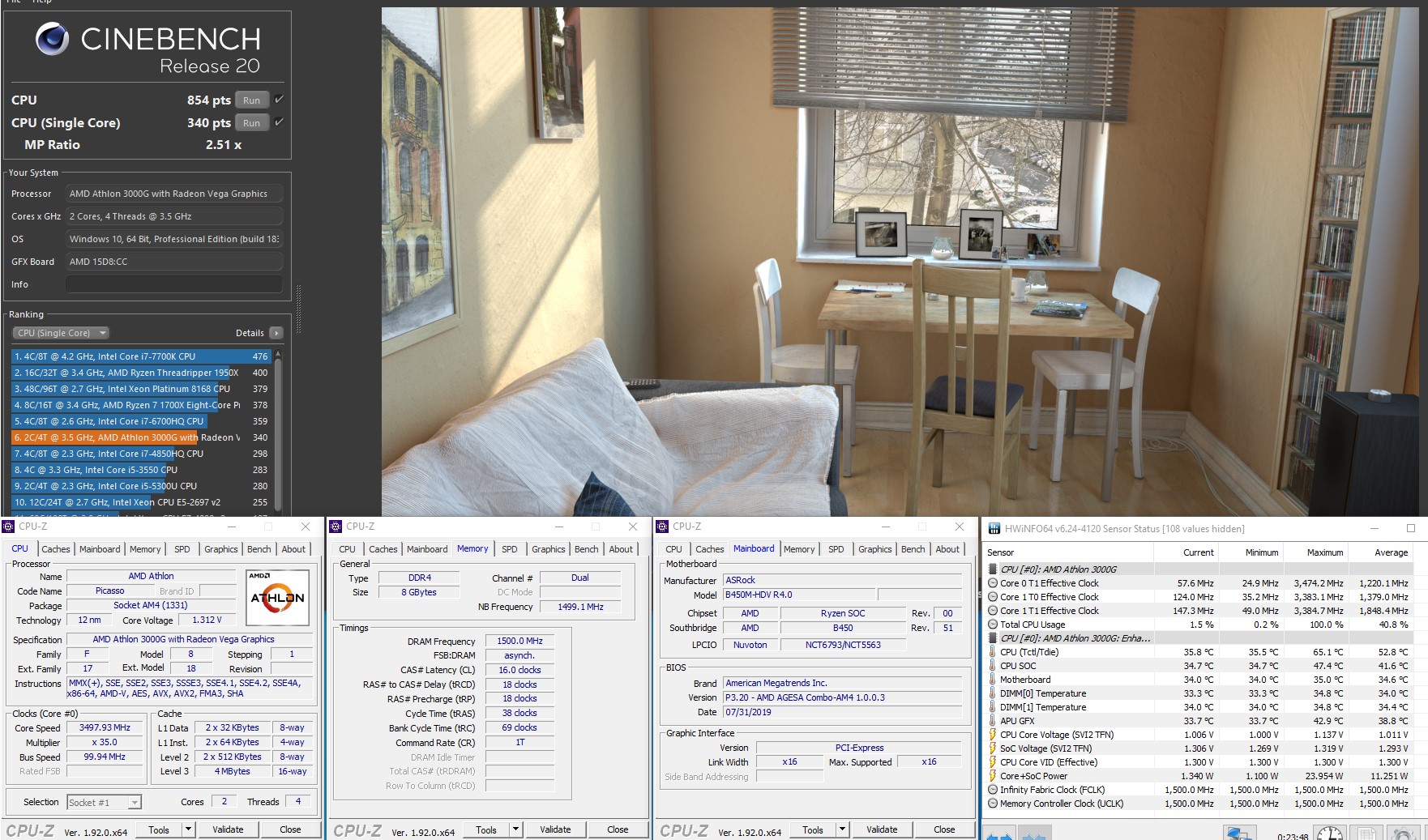The height and width of the screenshot is (840, 1428).
Task: Click the lightning icon beside Core+SoC Power
Action: click(x=993, y=776)
